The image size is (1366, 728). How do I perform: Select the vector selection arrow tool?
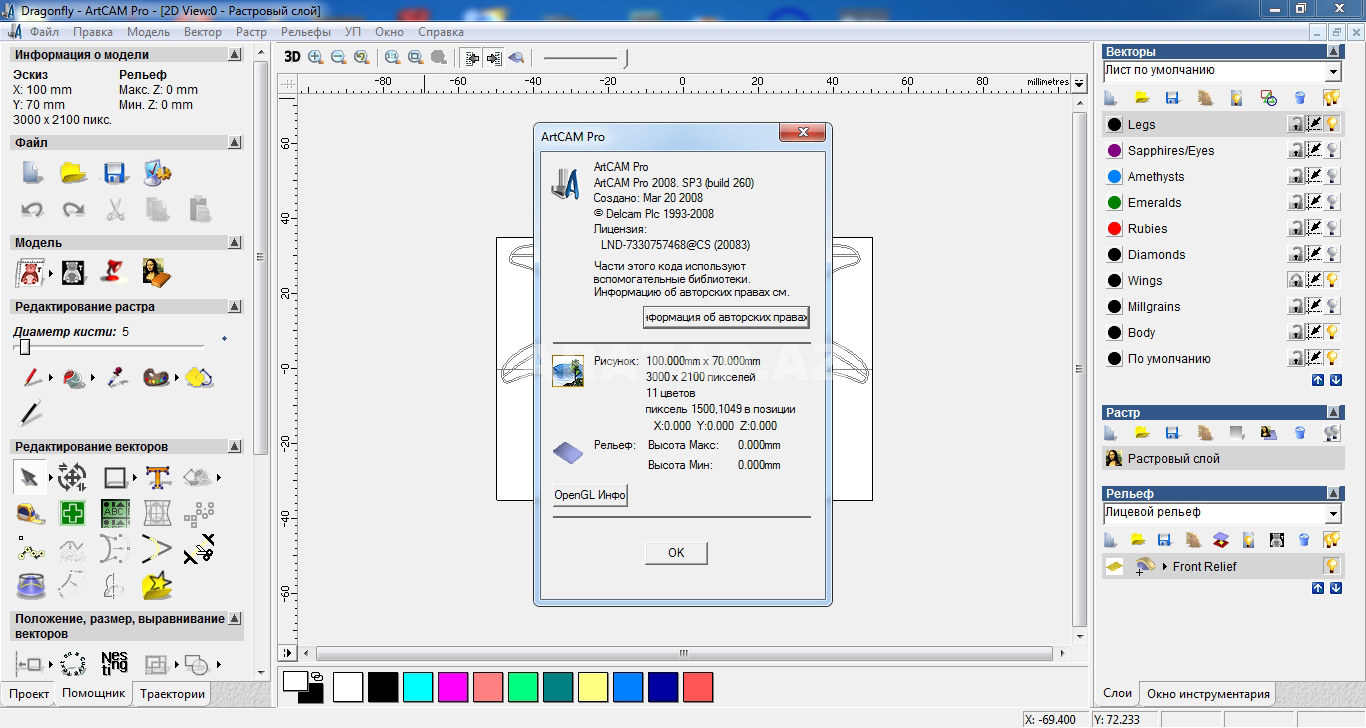tap(29, 478)
